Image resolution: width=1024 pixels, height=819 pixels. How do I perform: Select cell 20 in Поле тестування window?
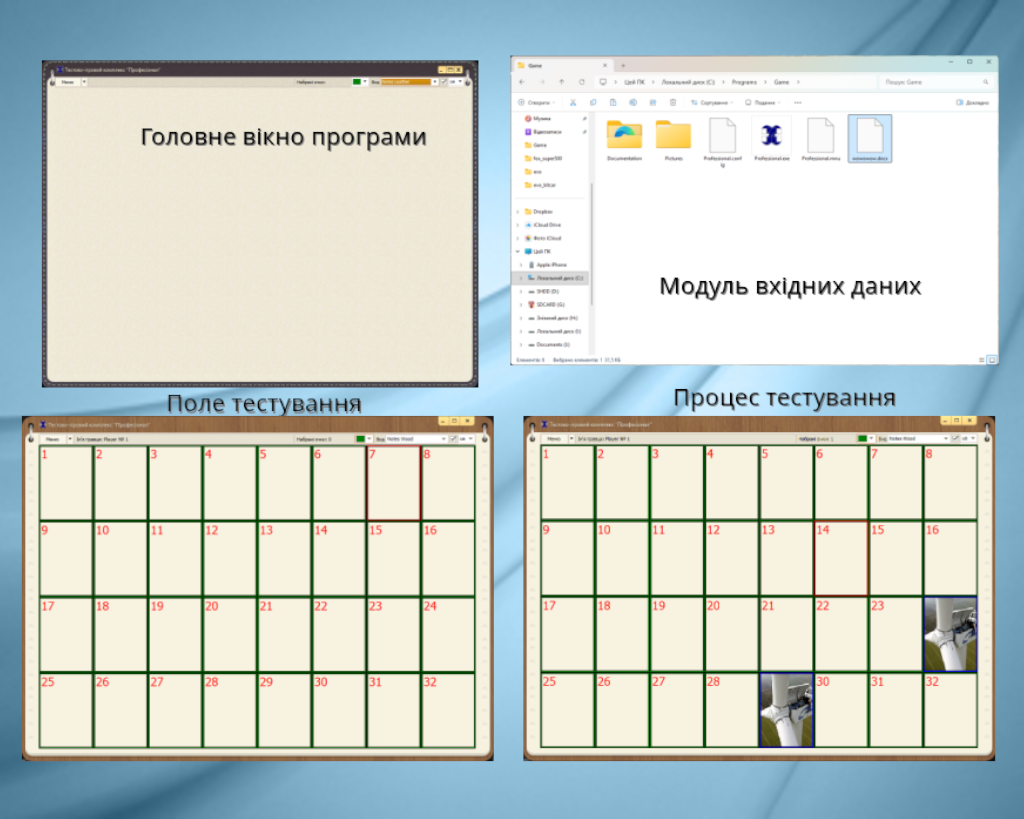coord(230,634)
